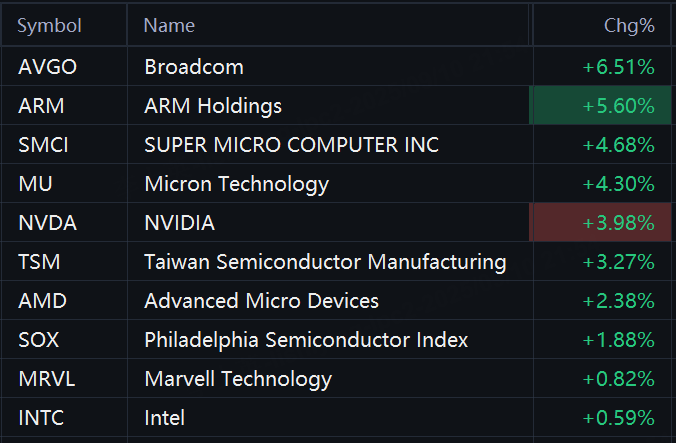
Task: Open the TSM symbol row
Action: tap(39, 262)
